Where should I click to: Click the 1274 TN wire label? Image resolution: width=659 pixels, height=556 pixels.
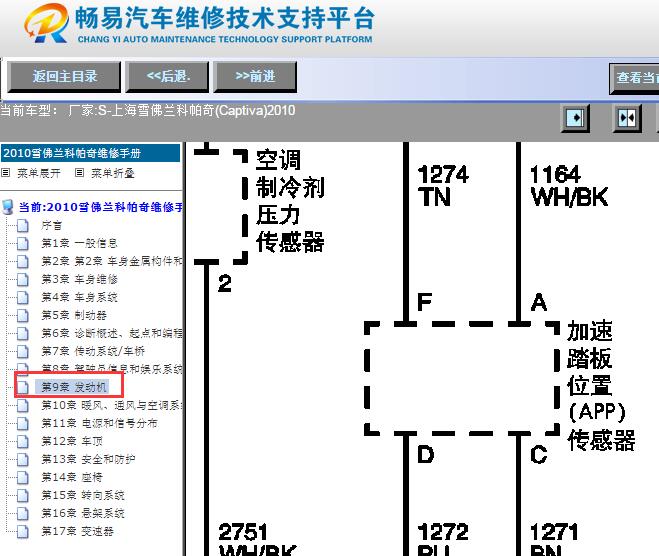click(x=443, y=186)
